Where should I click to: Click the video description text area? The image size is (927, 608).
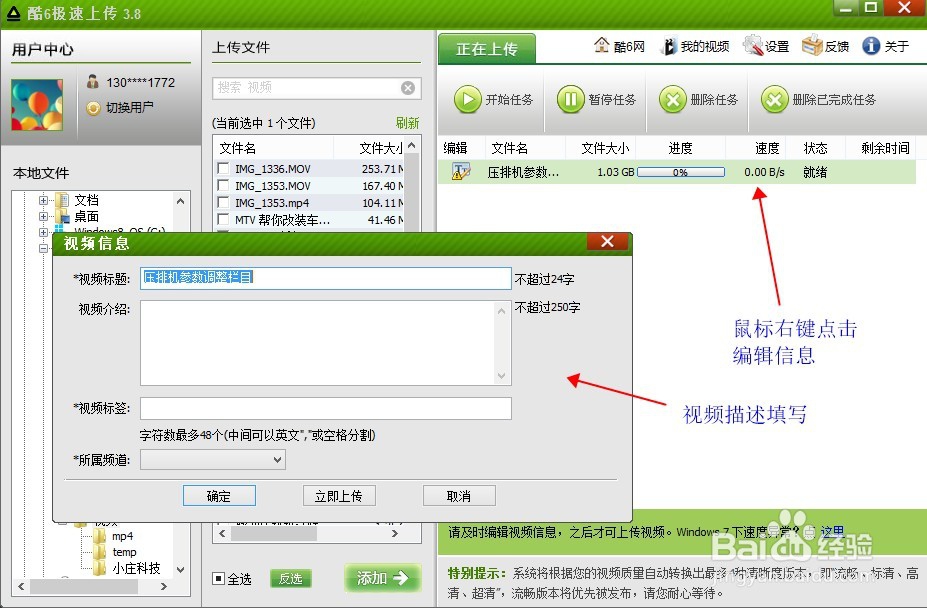[326, 343]
